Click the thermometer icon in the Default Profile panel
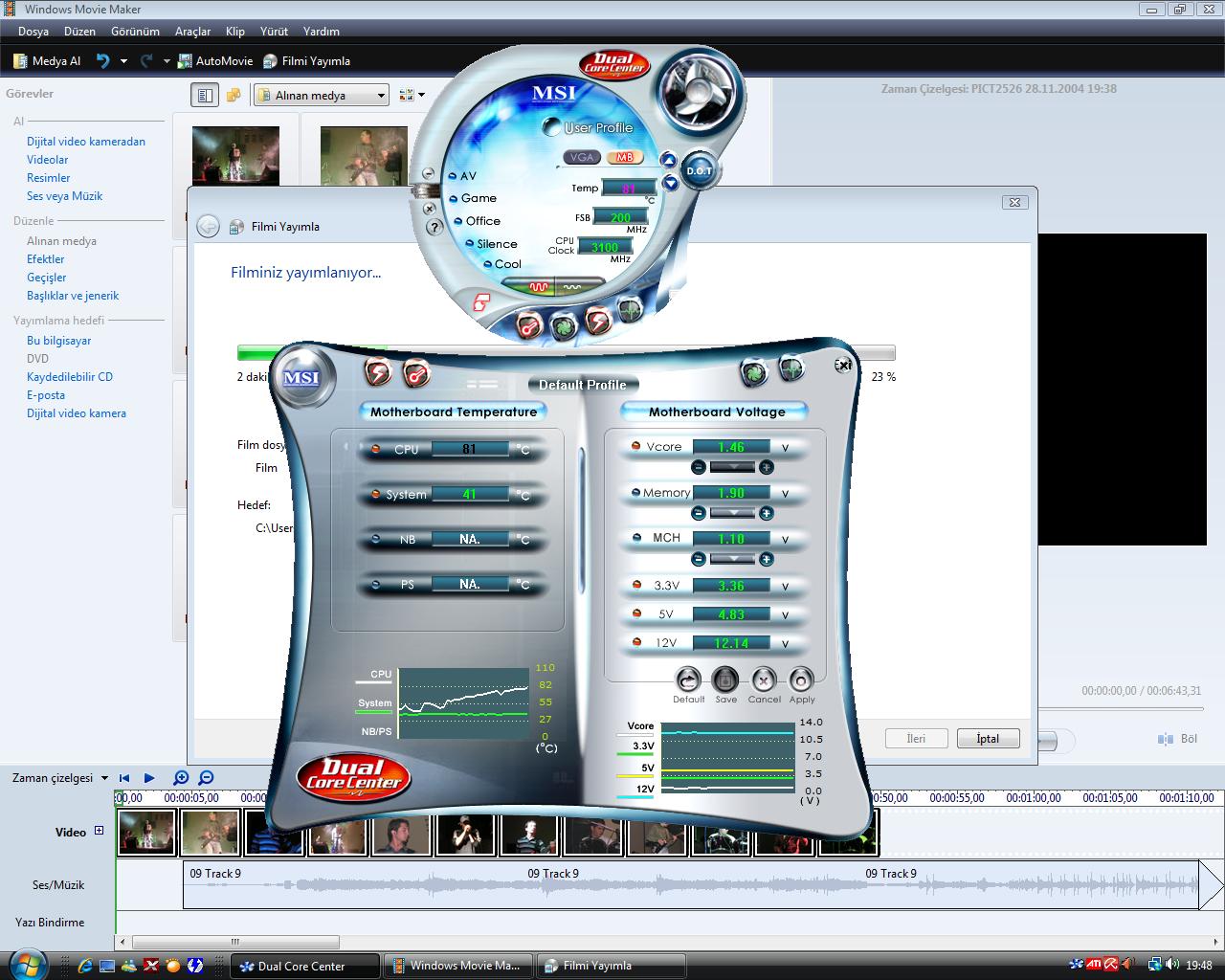The image size is (1225, 980). (416, 373)
